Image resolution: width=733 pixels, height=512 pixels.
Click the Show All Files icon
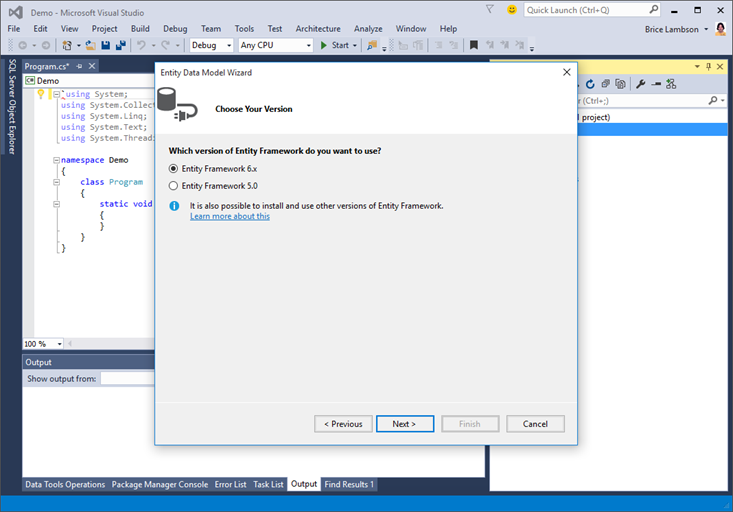[x=620, y=84]
